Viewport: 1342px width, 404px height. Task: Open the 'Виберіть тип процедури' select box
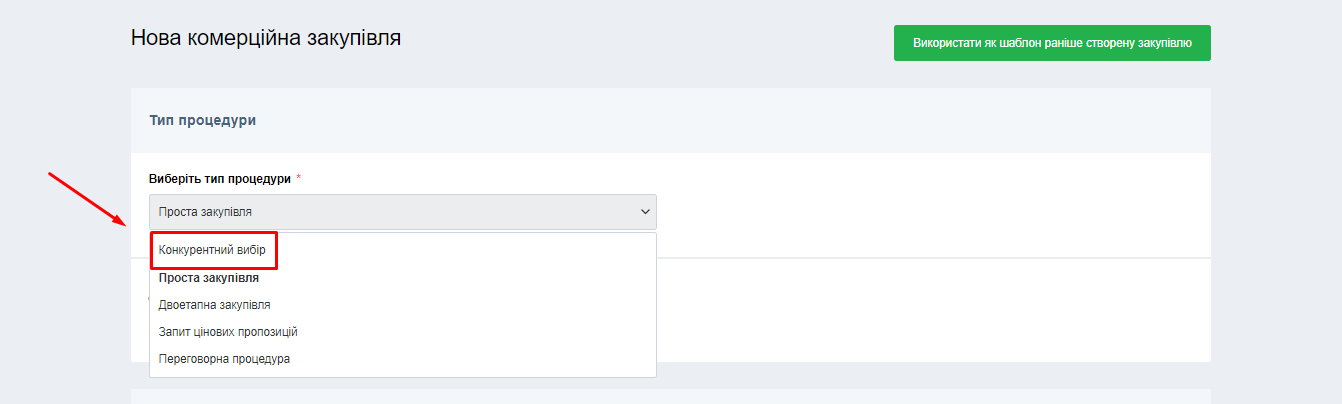pyautogui.click(x=402, y=212)
